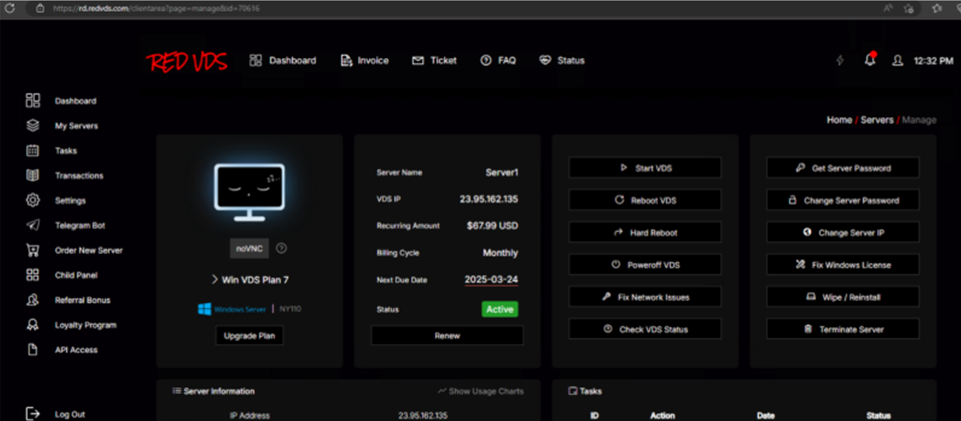Click the lightning bolt icon in header

coord(840,60)
